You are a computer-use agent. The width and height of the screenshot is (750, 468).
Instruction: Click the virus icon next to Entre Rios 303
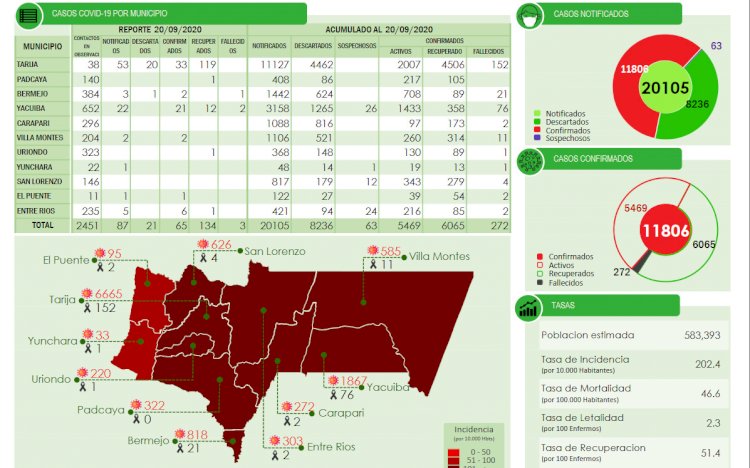(275, 440)
